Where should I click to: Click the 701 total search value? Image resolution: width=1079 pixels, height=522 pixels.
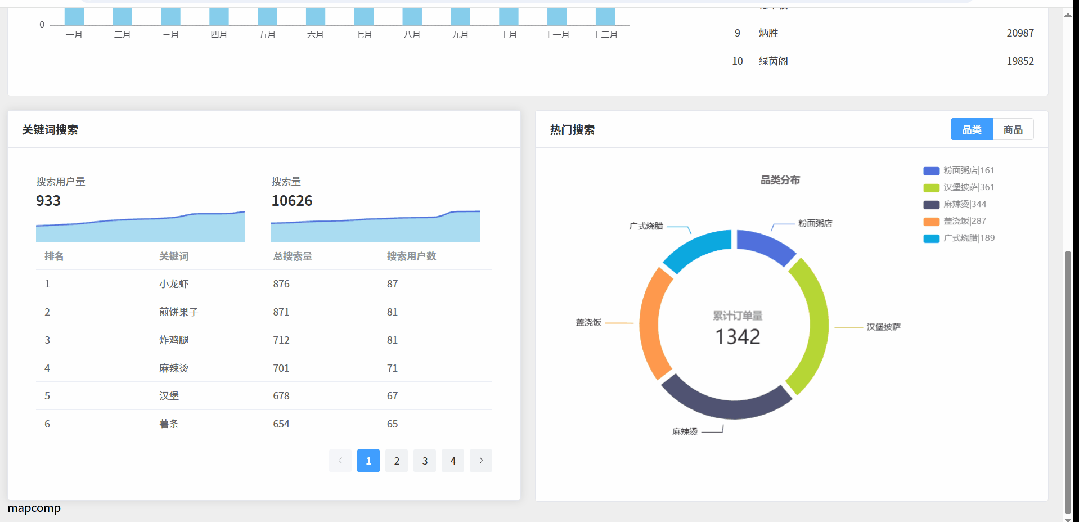[x=281, y=368]
